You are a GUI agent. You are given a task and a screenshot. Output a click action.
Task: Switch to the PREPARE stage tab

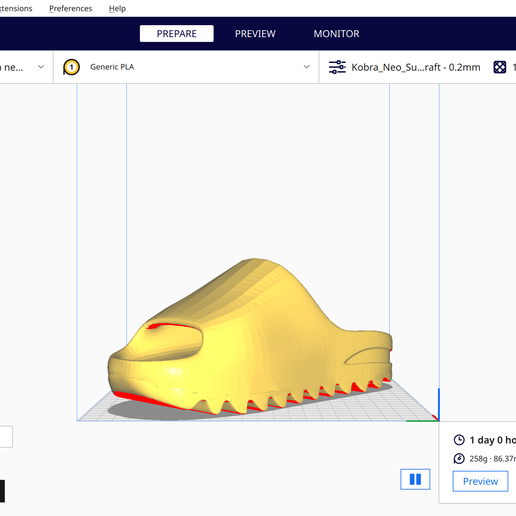tap(177, 34)
